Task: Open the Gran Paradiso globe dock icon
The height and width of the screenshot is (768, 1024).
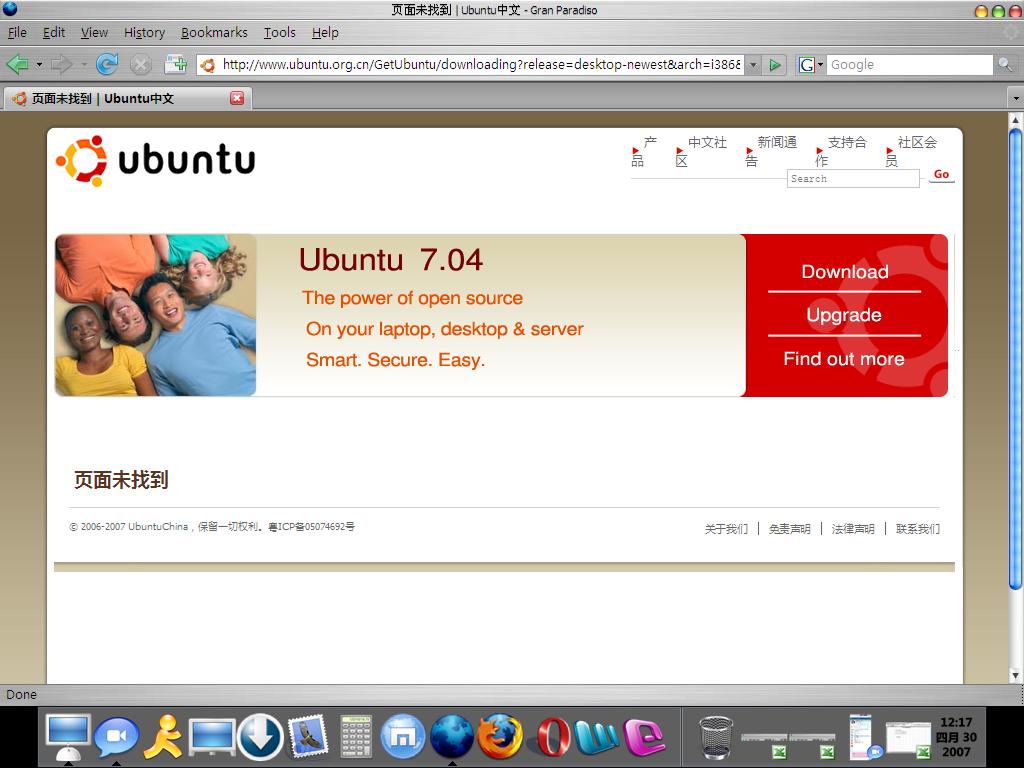Action: pos(451,736)
